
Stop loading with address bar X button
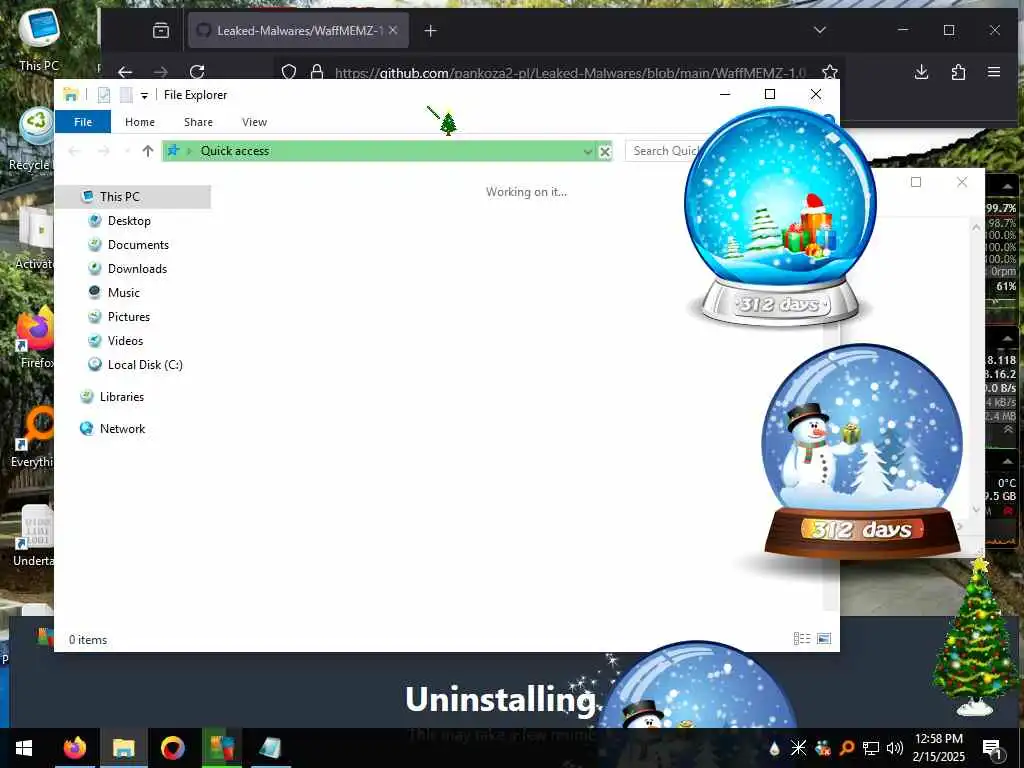[x=605, y=152]
